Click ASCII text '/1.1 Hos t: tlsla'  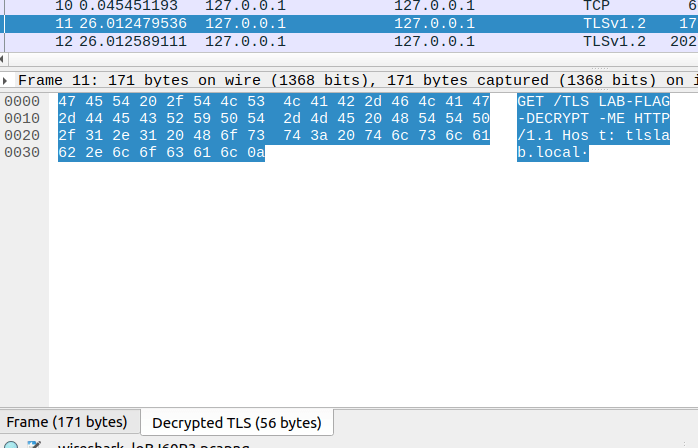(593, 135)
